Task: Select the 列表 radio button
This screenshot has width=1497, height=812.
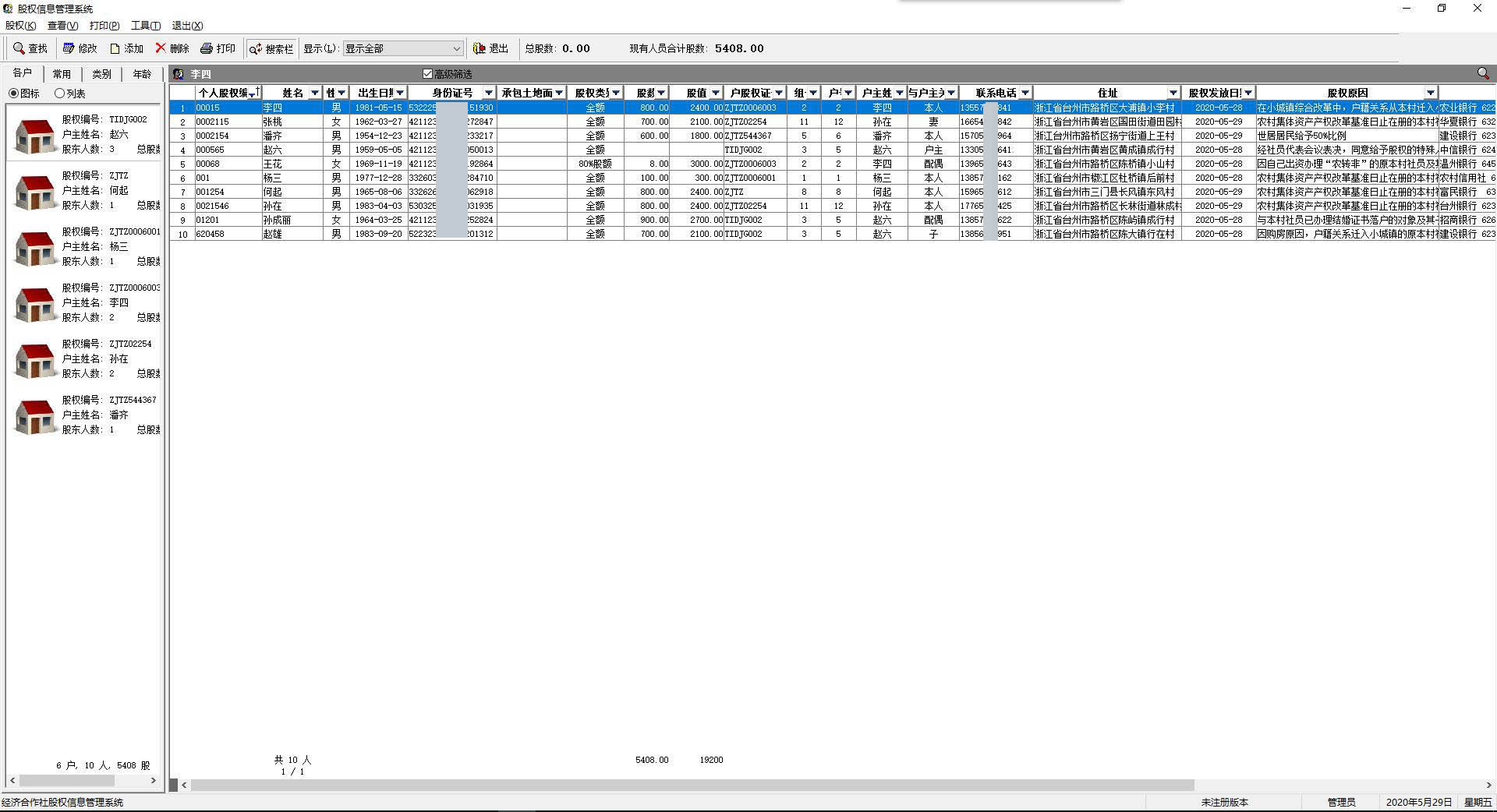Action: 59,94
